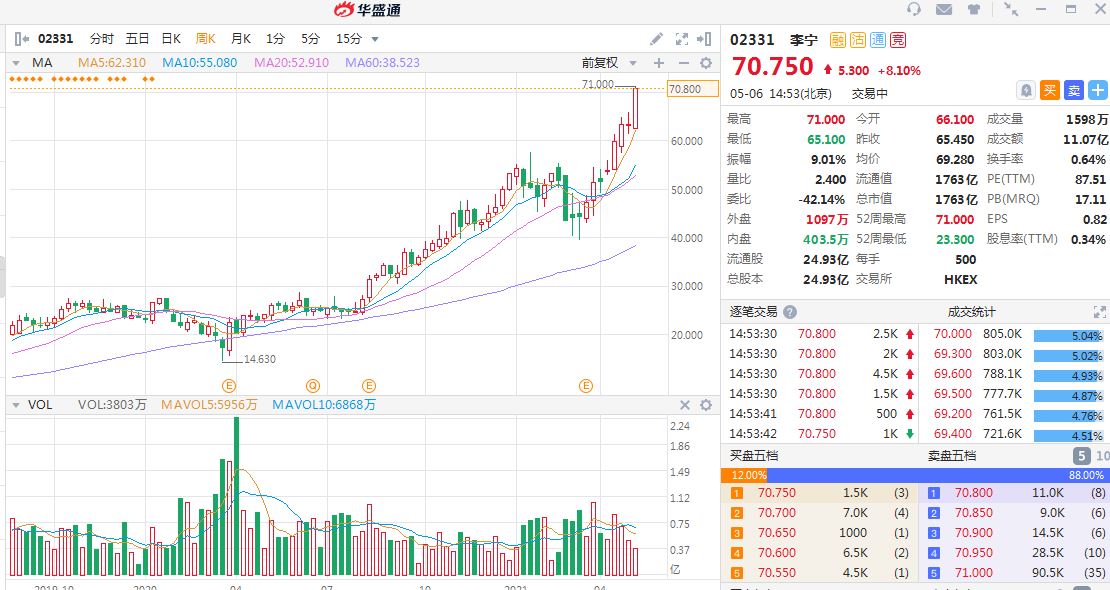Open the VOL indicator dropdown arrow
The height and width of the screenshot is (590, 1110).
(x=15, y=405)
